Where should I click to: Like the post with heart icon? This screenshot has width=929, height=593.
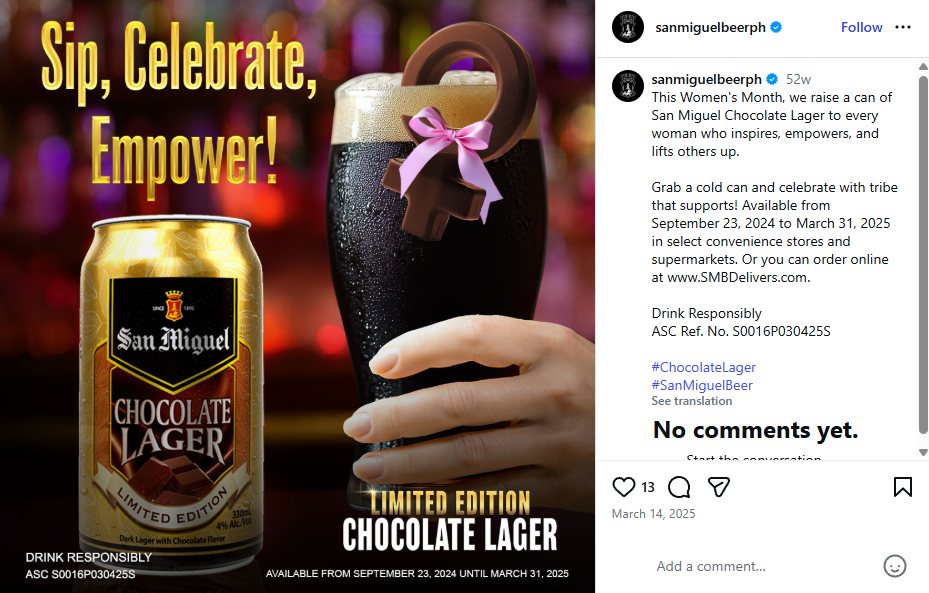coord(623,487)
